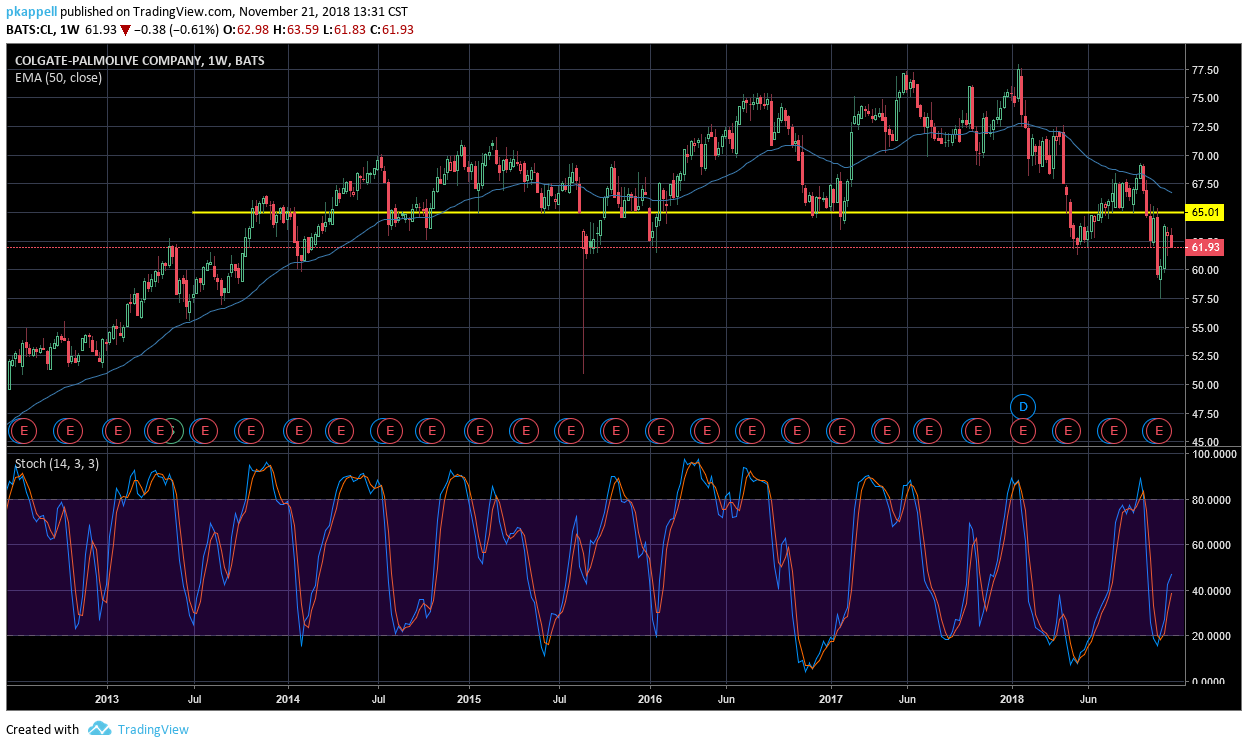Click the 57.50 price axis label
1248x747 pixels.
click(x=1204, y=299)
